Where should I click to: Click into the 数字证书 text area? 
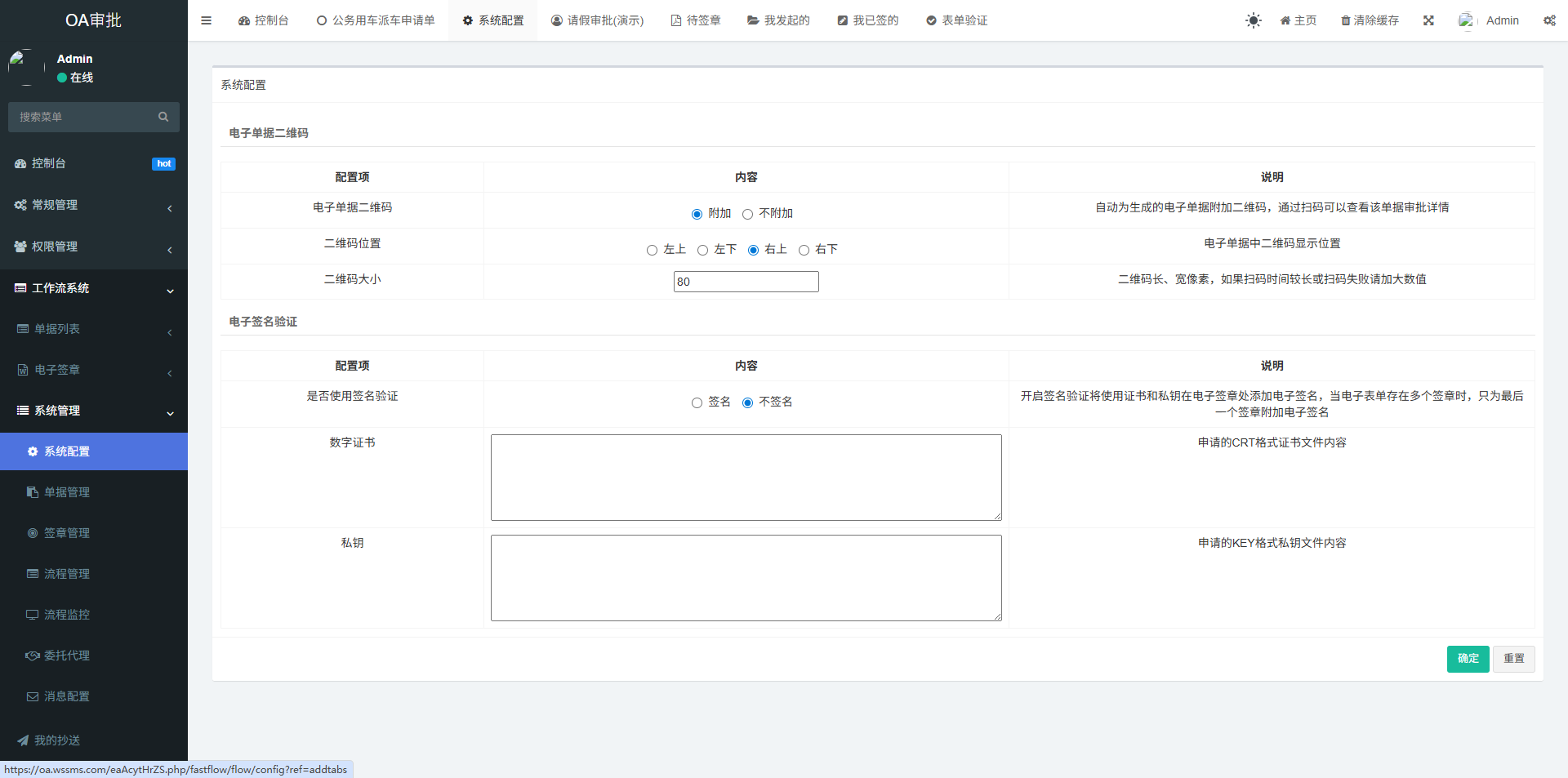(746, 478)
